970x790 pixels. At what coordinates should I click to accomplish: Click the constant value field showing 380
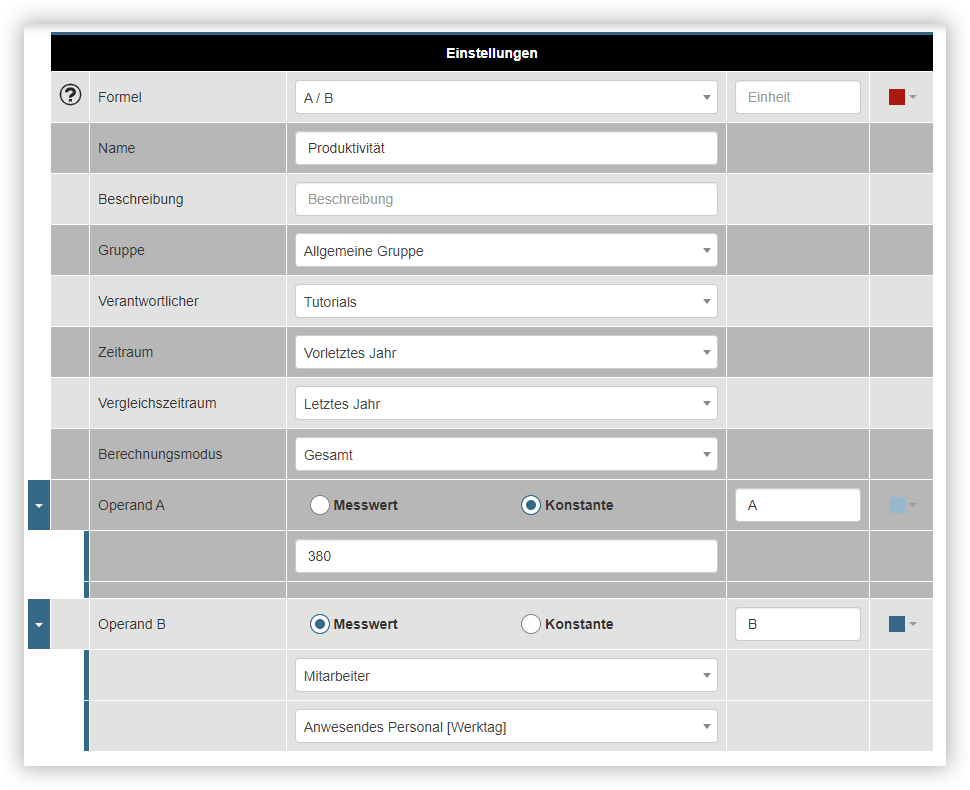click(x=505, y=555)
